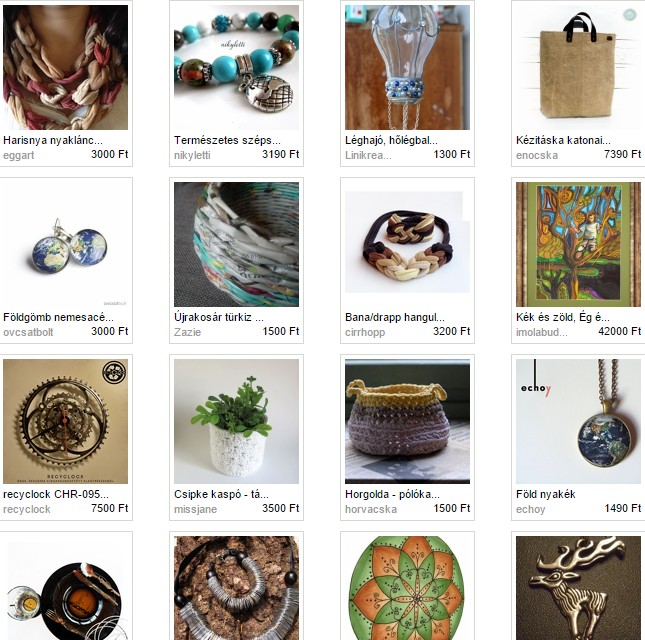Screen dimensions: 645x640
Task: View the Föld nyakék pendant photo
Action: click(578, 421)
